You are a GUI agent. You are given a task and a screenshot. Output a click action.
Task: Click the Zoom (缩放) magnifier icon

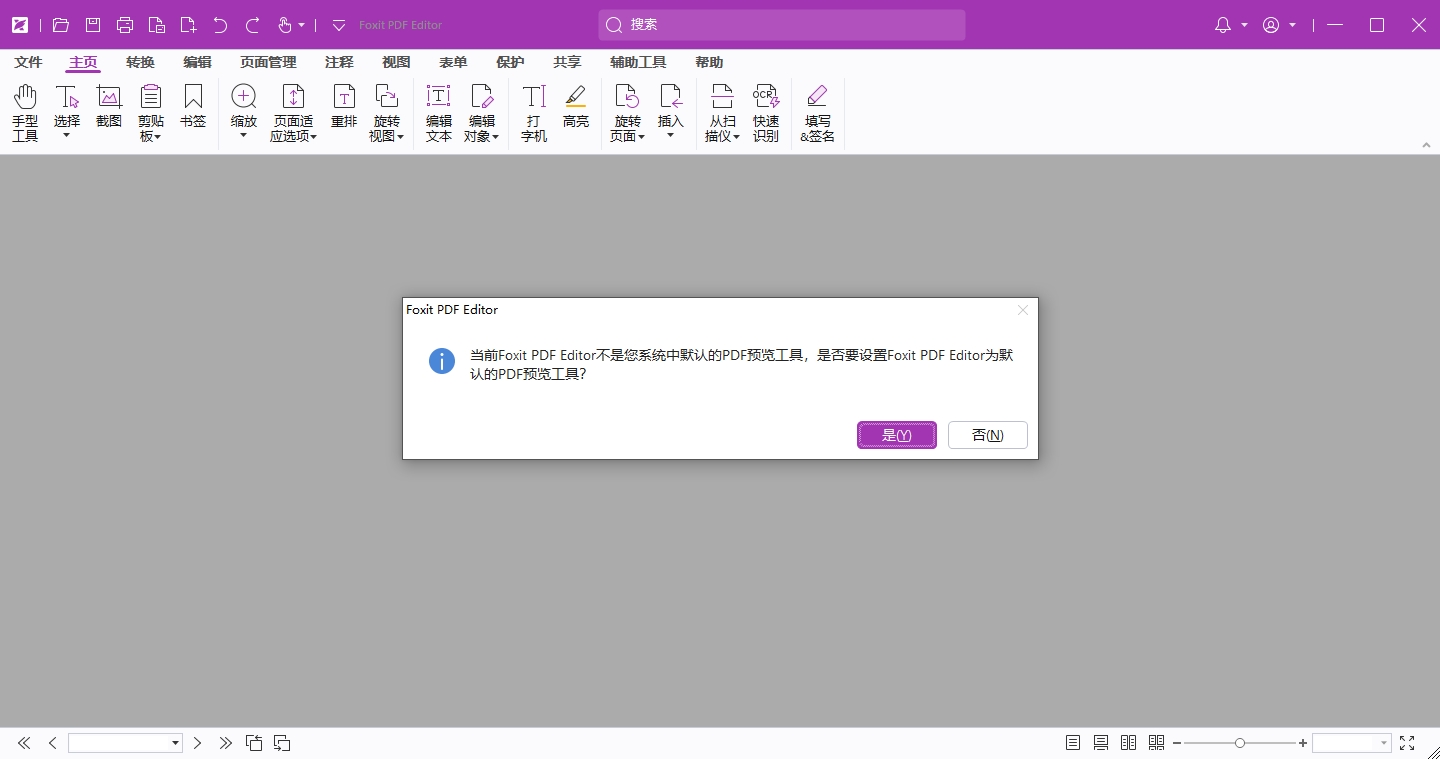tap(244, 97)
